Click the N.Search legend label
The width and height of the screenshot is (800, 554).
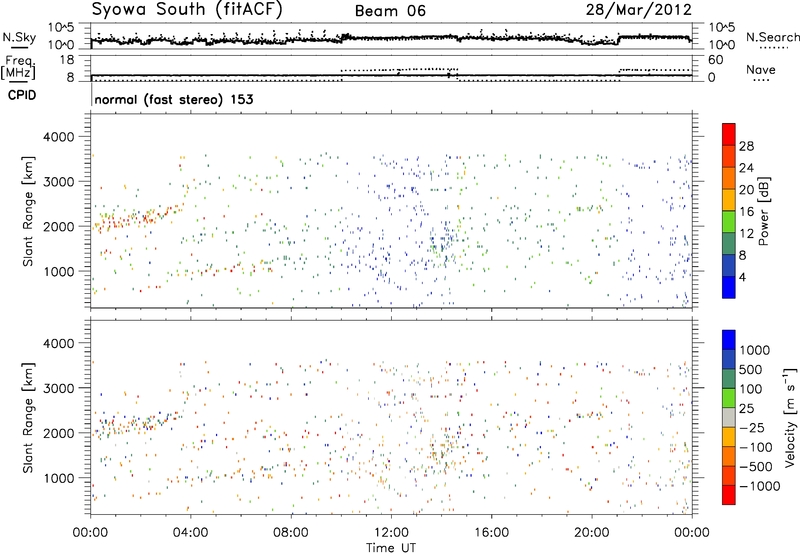(772, 37)
